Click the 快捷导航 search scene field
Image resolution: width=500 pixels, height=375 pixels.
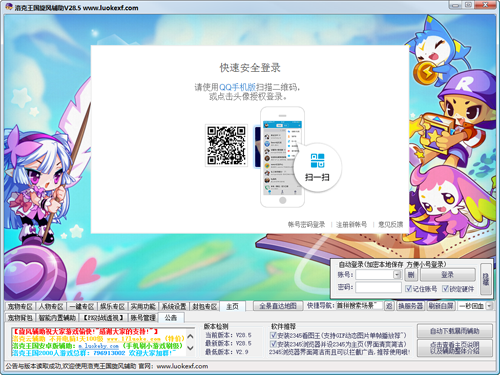coord(359,306)
